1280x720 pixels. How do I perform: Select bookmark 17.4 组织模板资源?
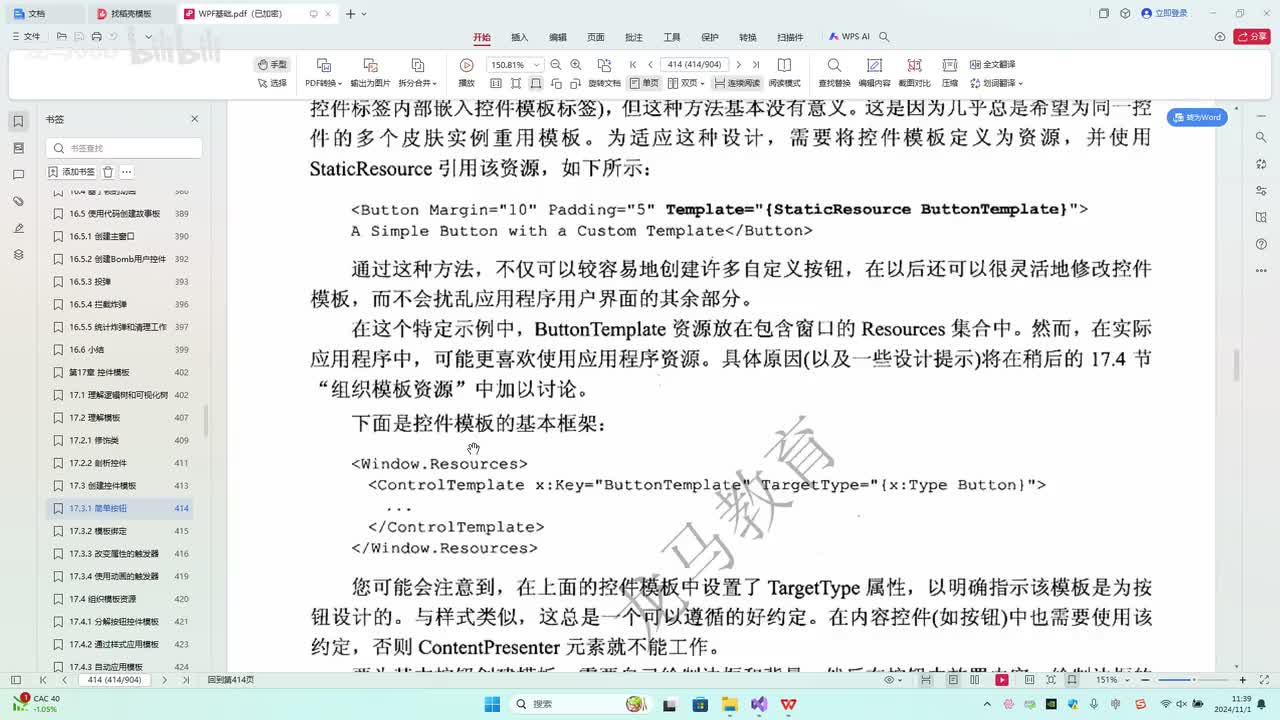point(120,599)
